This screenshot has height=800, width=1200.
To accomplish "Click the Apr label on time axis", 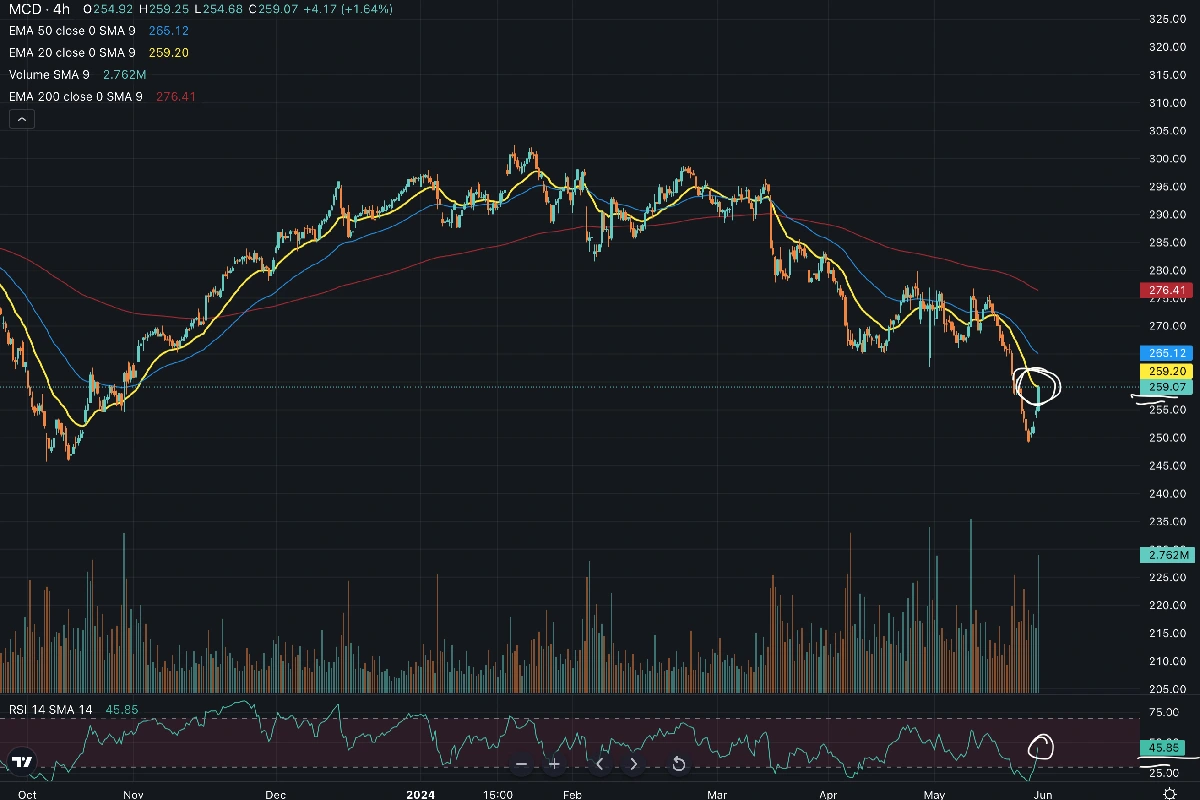I will point(828,794).
